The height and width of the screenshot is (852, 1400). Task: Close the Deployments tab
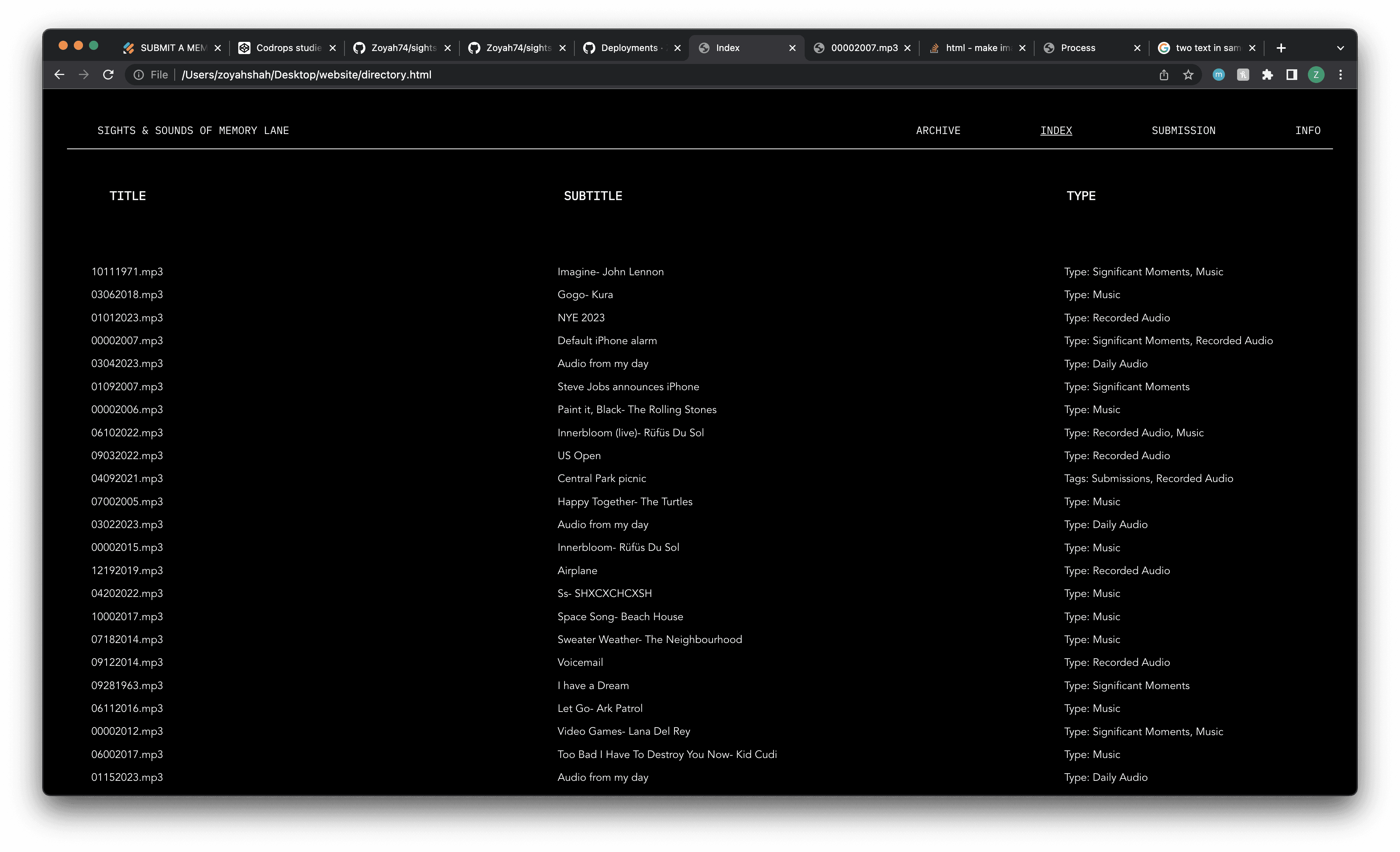pyautogui.click(x=677, y=48)
